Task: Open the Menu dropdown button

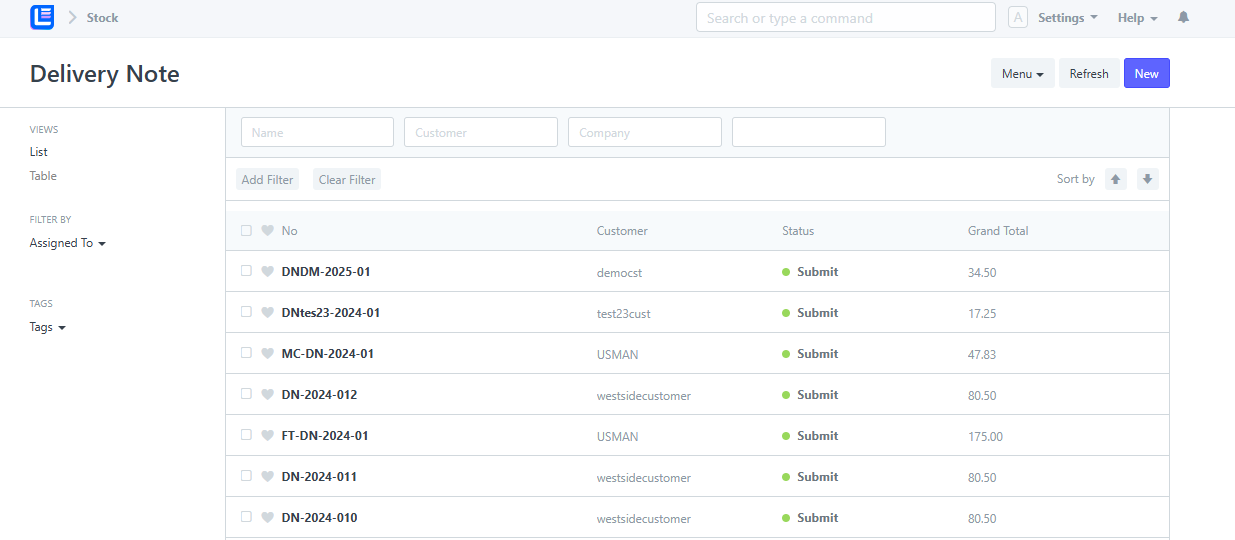Action: click(x=1022, y=73)
